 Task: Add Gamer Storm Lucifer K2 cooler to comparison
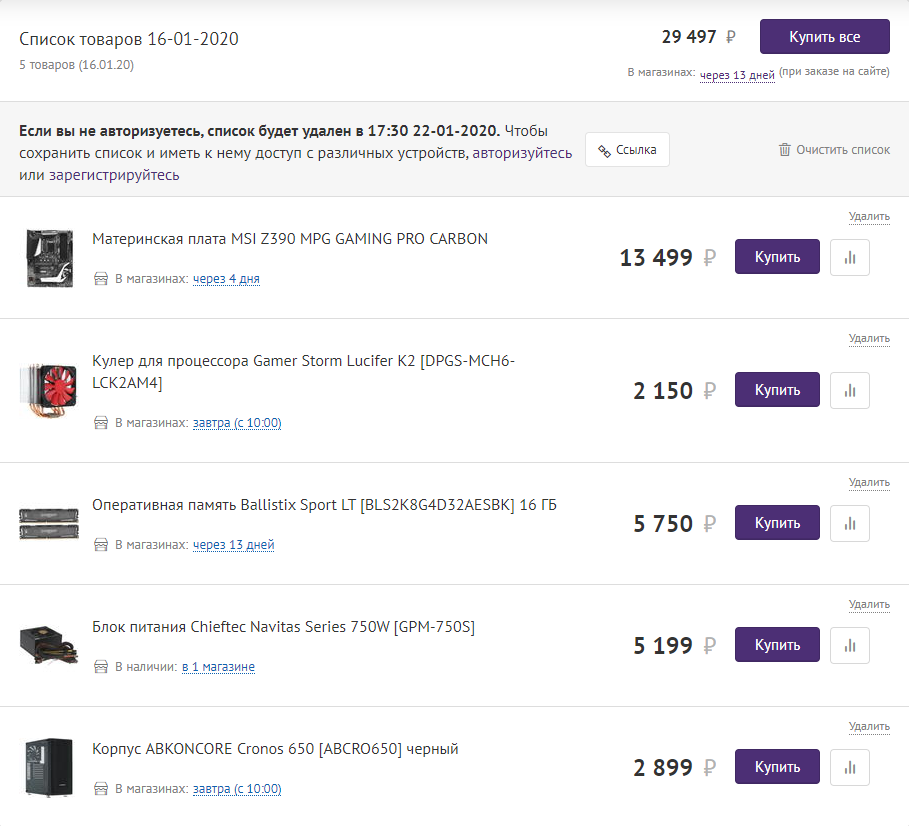(x=851, y=390)
